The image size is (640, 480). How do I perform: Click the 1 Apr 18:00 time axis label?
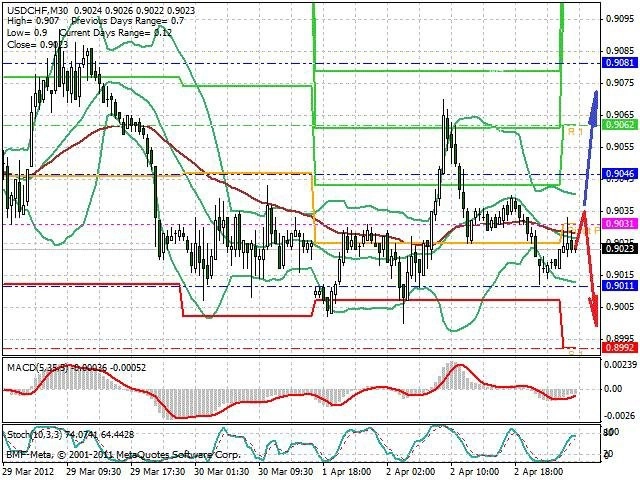[347, 471]
